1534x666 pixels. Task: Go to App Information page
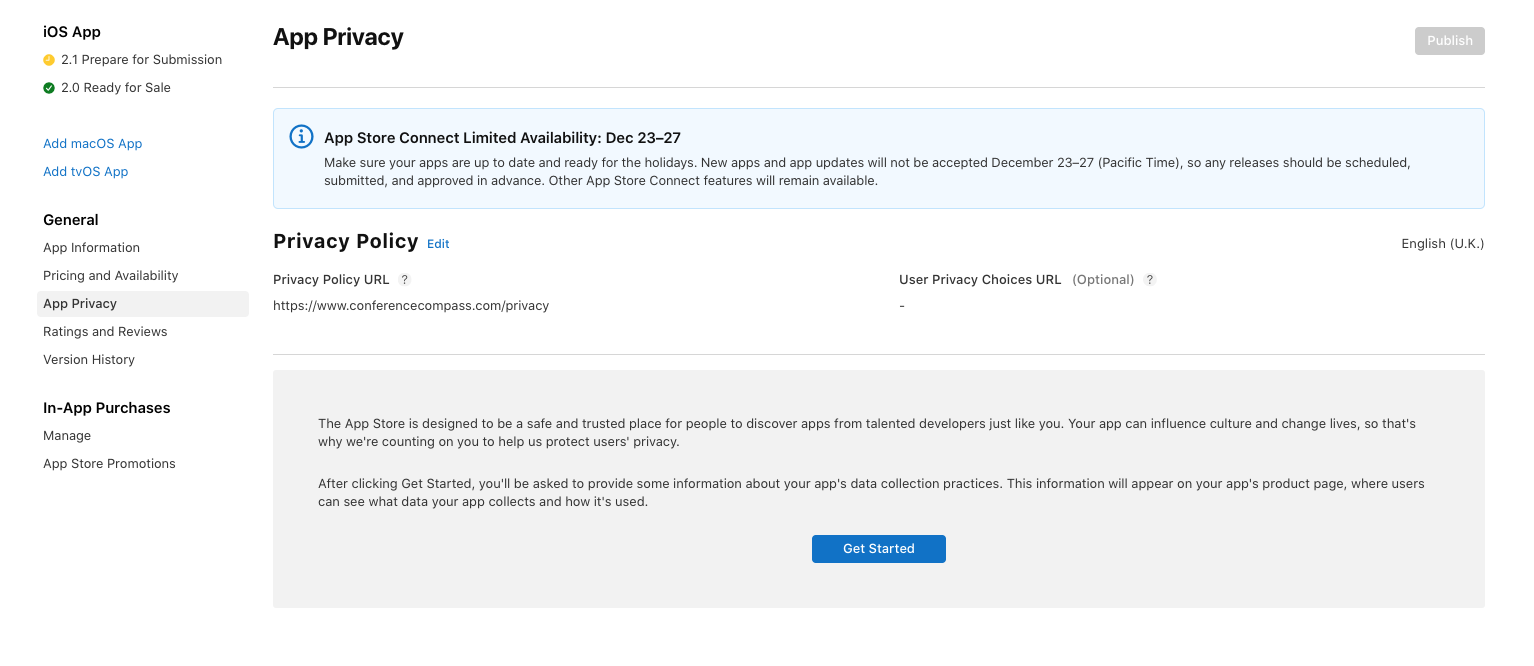pyautogui.click(x=91, y=248)
